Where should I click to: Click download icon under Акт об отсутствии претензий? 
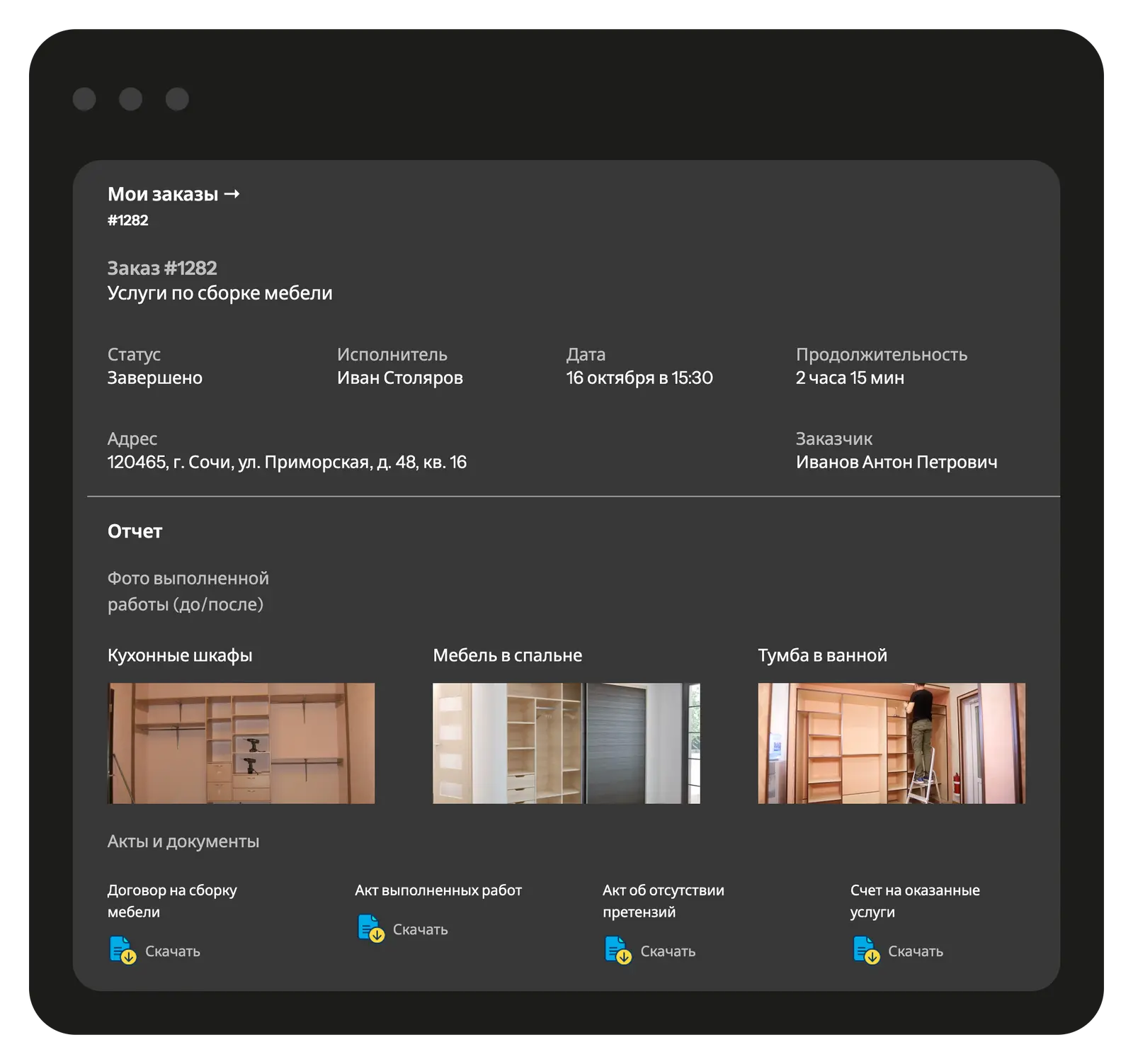point(617,951)
